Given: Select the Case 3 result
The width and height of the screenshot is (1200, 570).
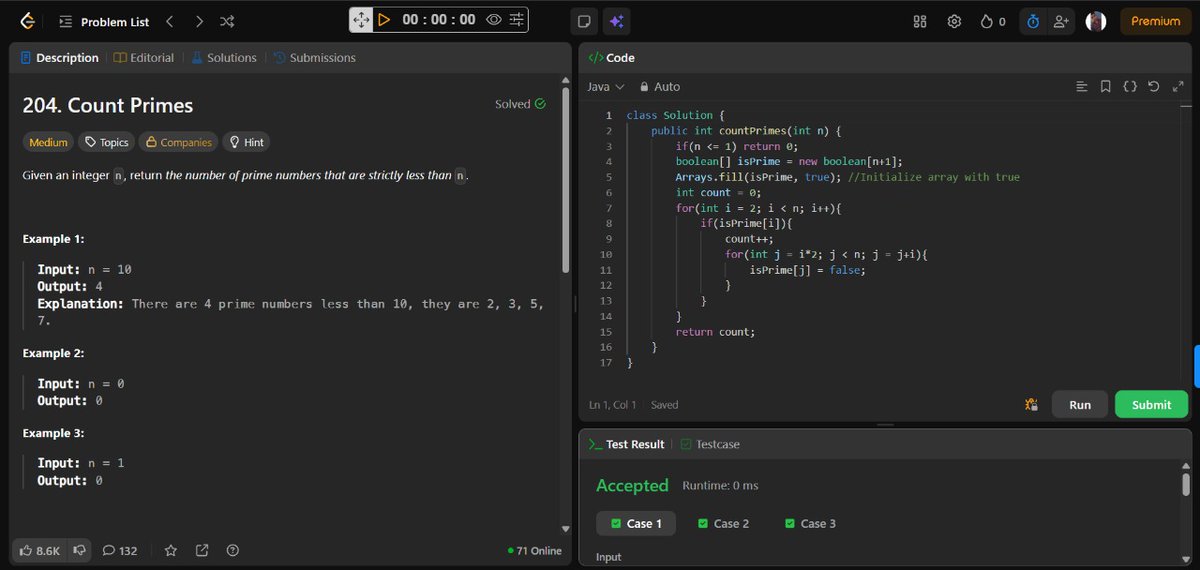Looking at the screenshot, I should coord(810,524).
